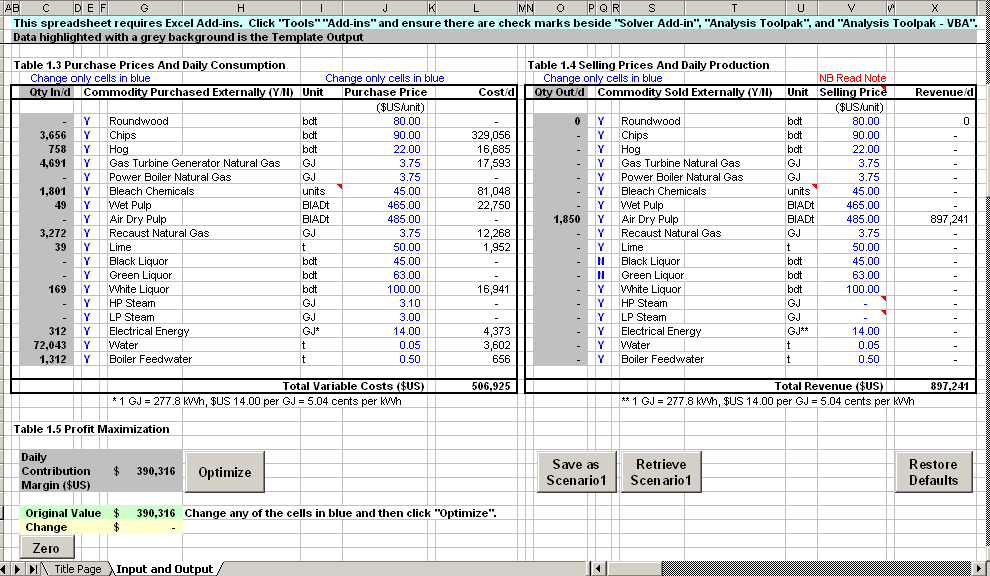This screenshot has width=990, height=576.
Task: Click the Zero button
Action: point(47,548)
